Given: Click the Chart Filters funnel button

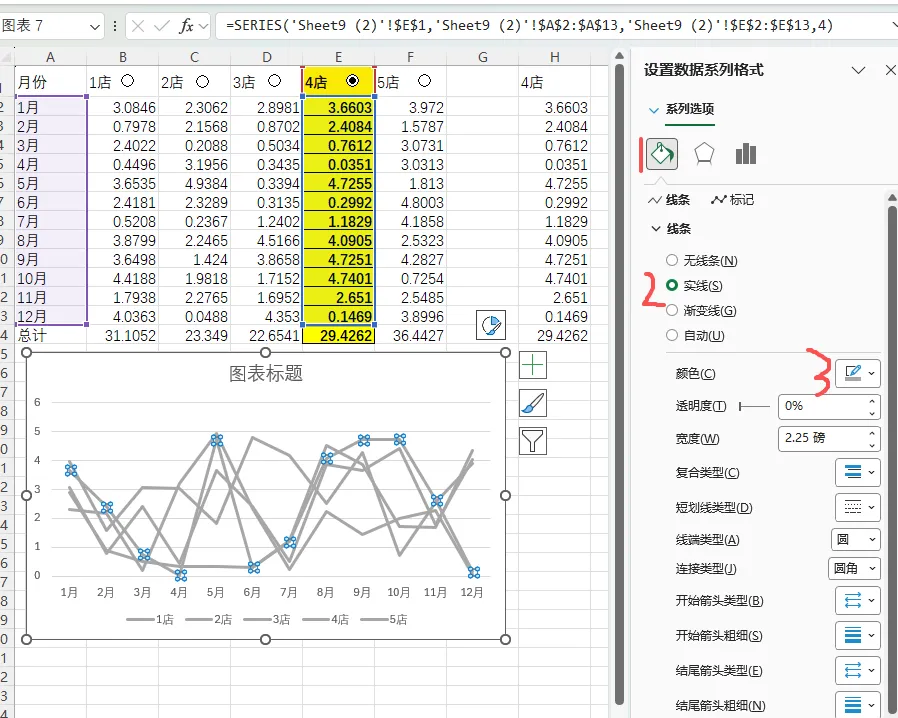Looking at the screenshot, I should coord(533,441).
